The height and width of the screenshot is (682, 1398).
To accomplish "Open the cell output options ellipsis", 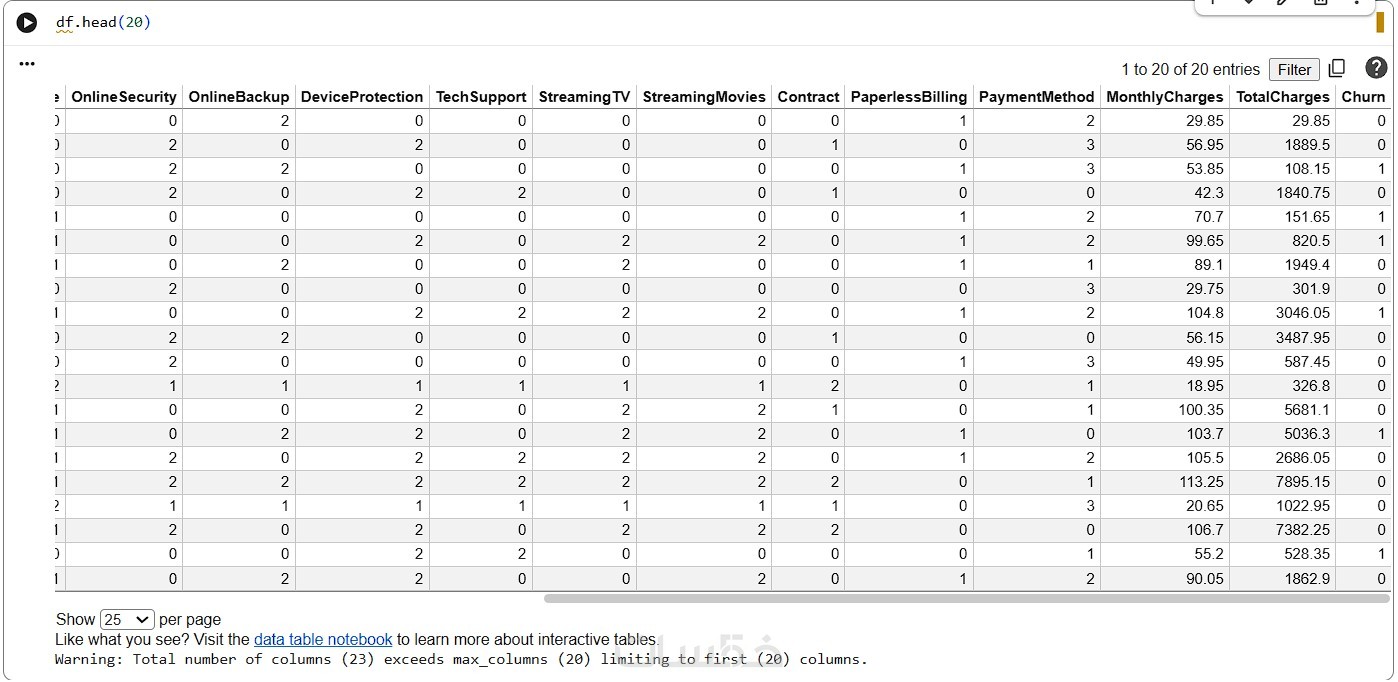I will (27, 64).
